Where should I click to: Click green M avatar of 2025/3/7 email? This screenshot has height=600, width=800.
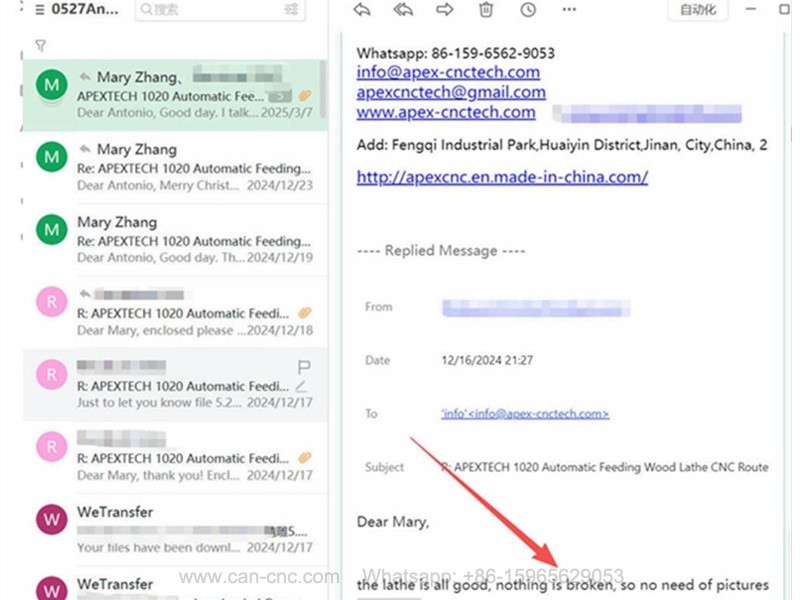pyautogui.click(x=52, y=85)
